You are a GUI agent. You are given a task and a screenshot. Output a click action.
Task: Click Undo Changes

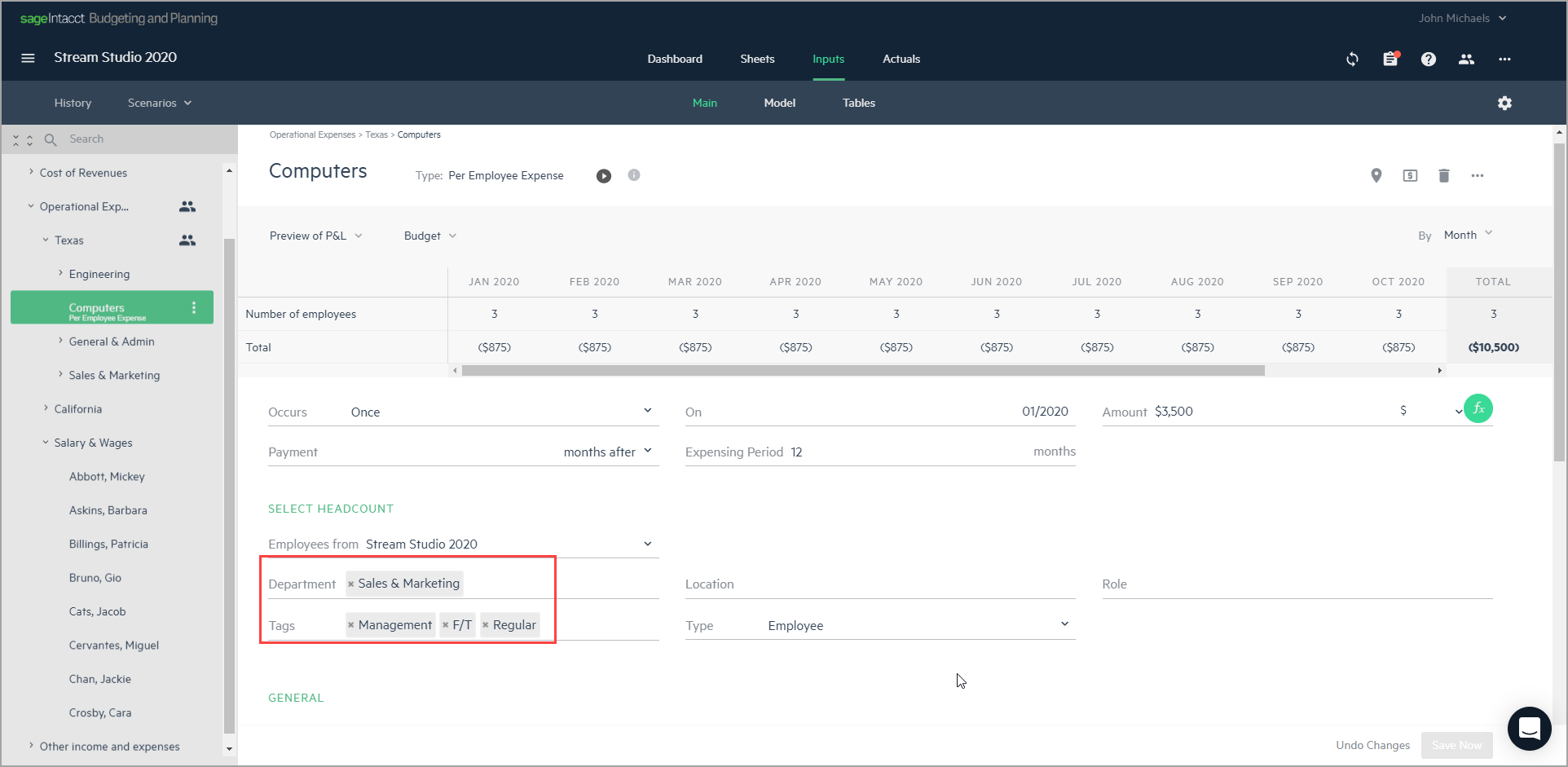[1372, 745]
